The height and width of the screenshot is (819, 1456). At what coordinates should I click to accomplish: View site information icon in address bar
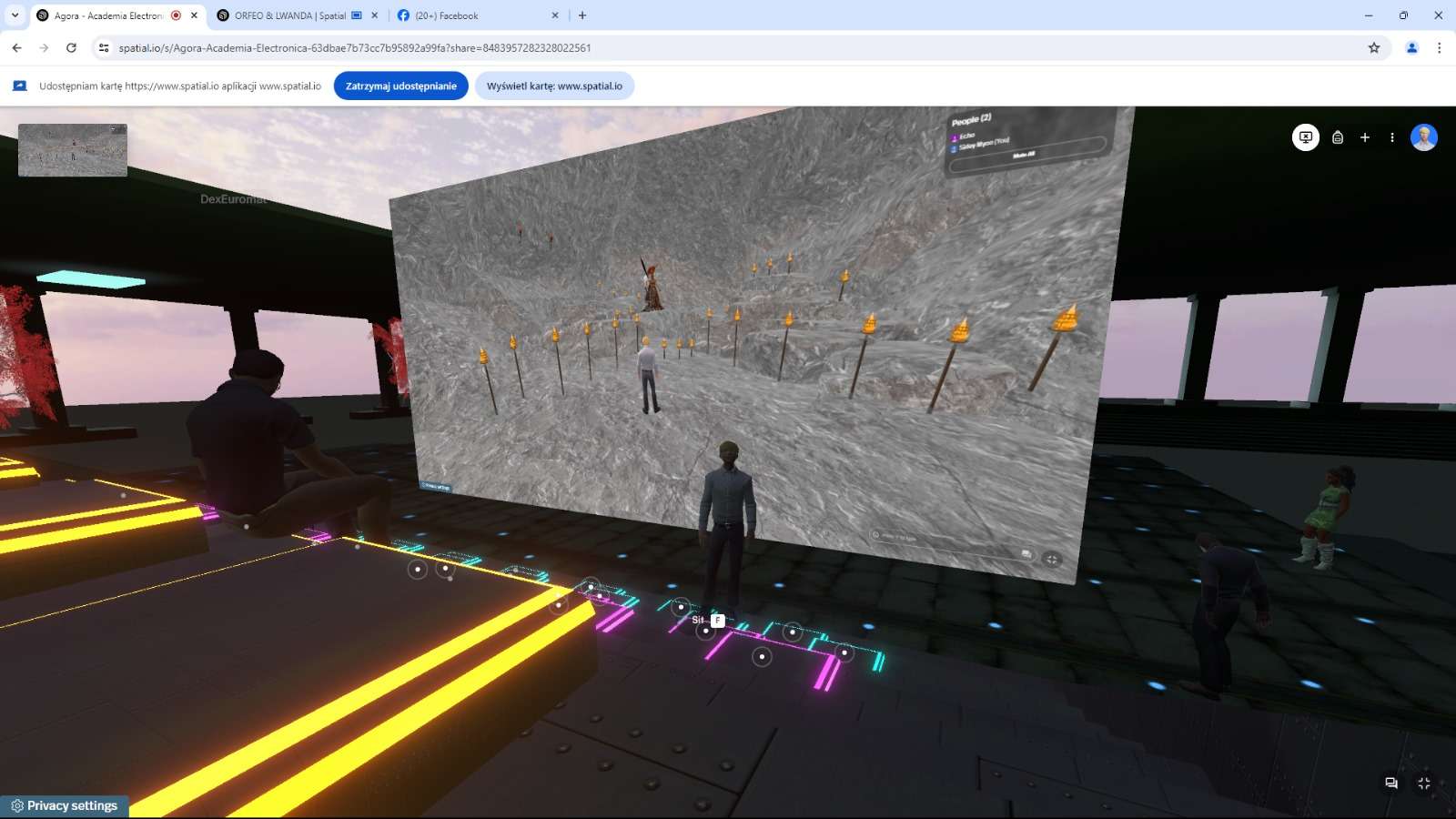[x=104, y=48]
